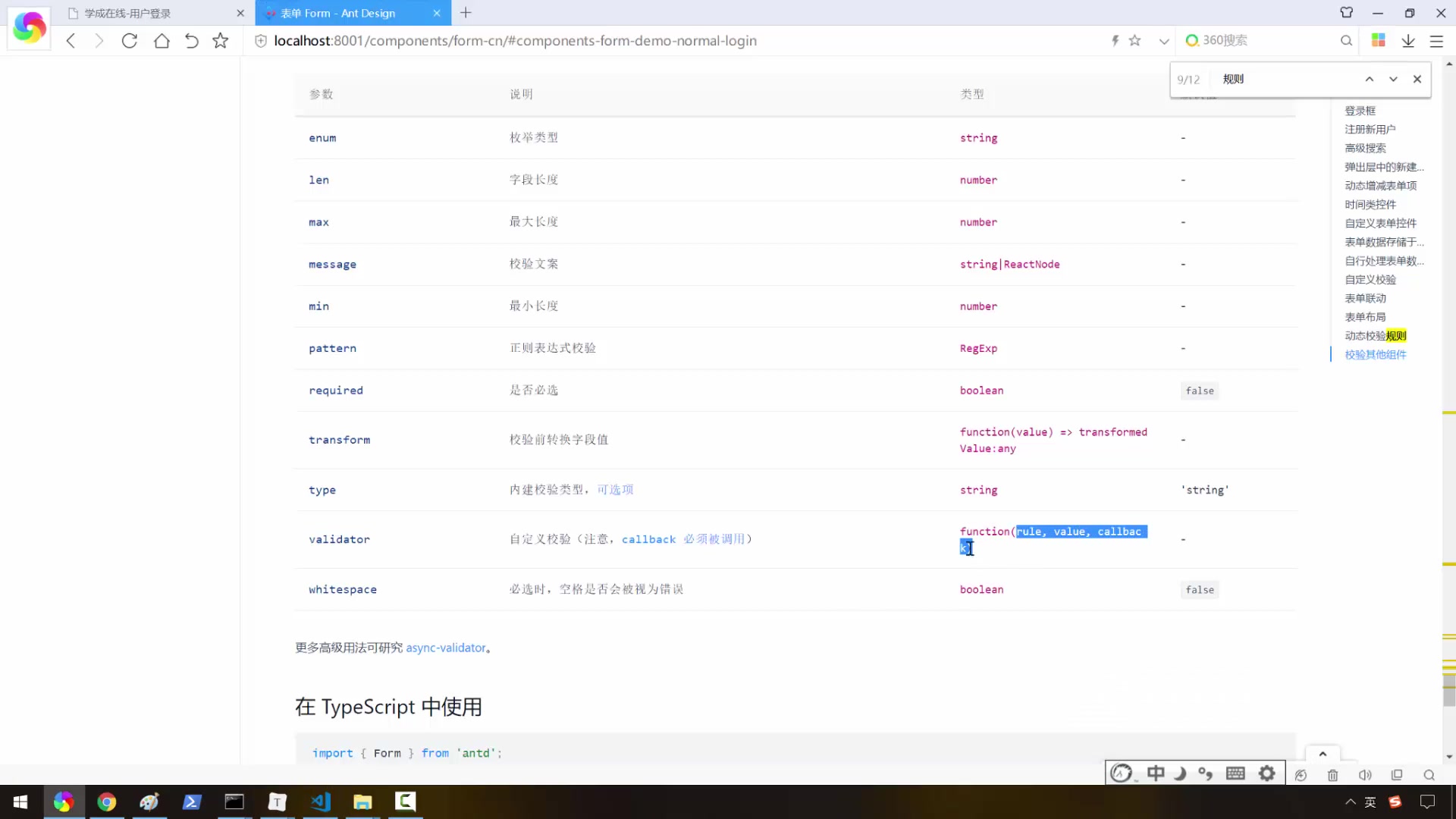Open the browser skin icon in title bar

1347,13
